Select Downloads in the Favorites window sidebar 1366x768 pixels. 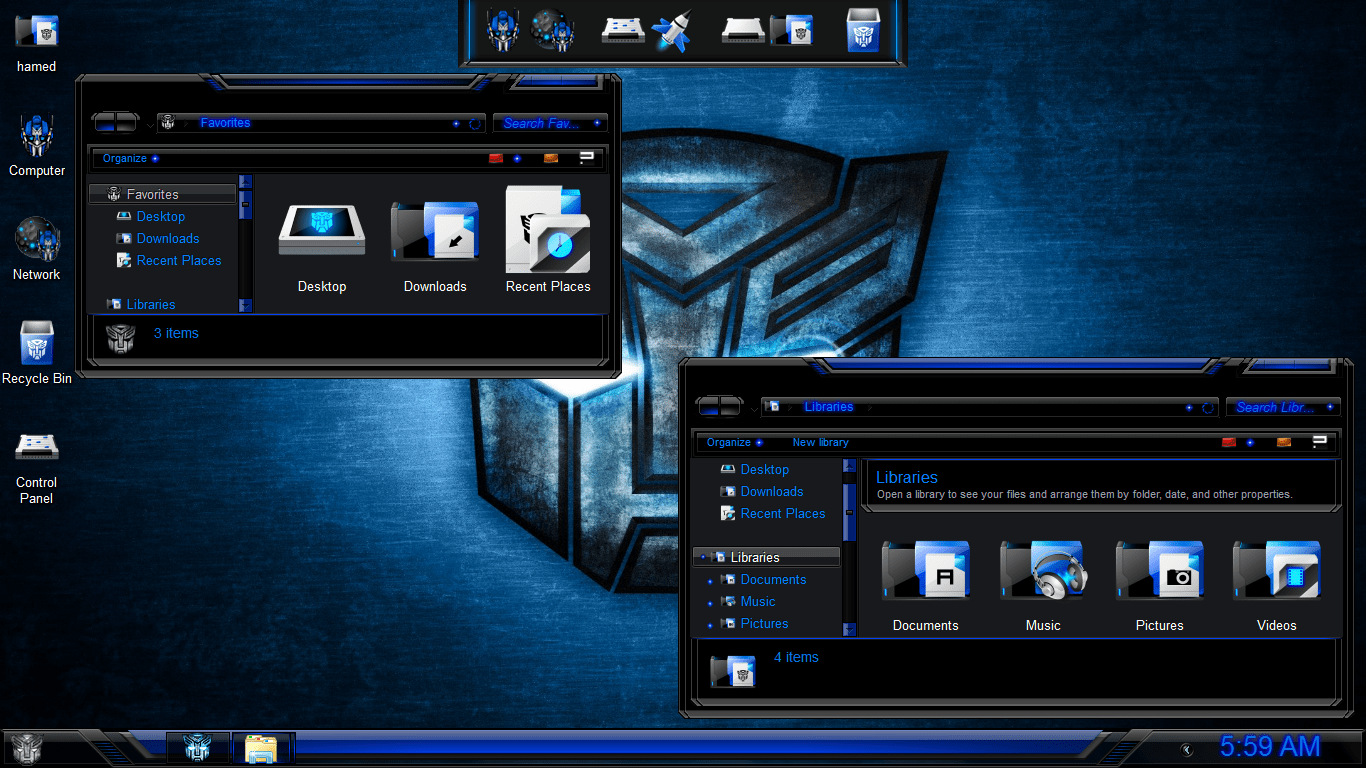(158, 238)
